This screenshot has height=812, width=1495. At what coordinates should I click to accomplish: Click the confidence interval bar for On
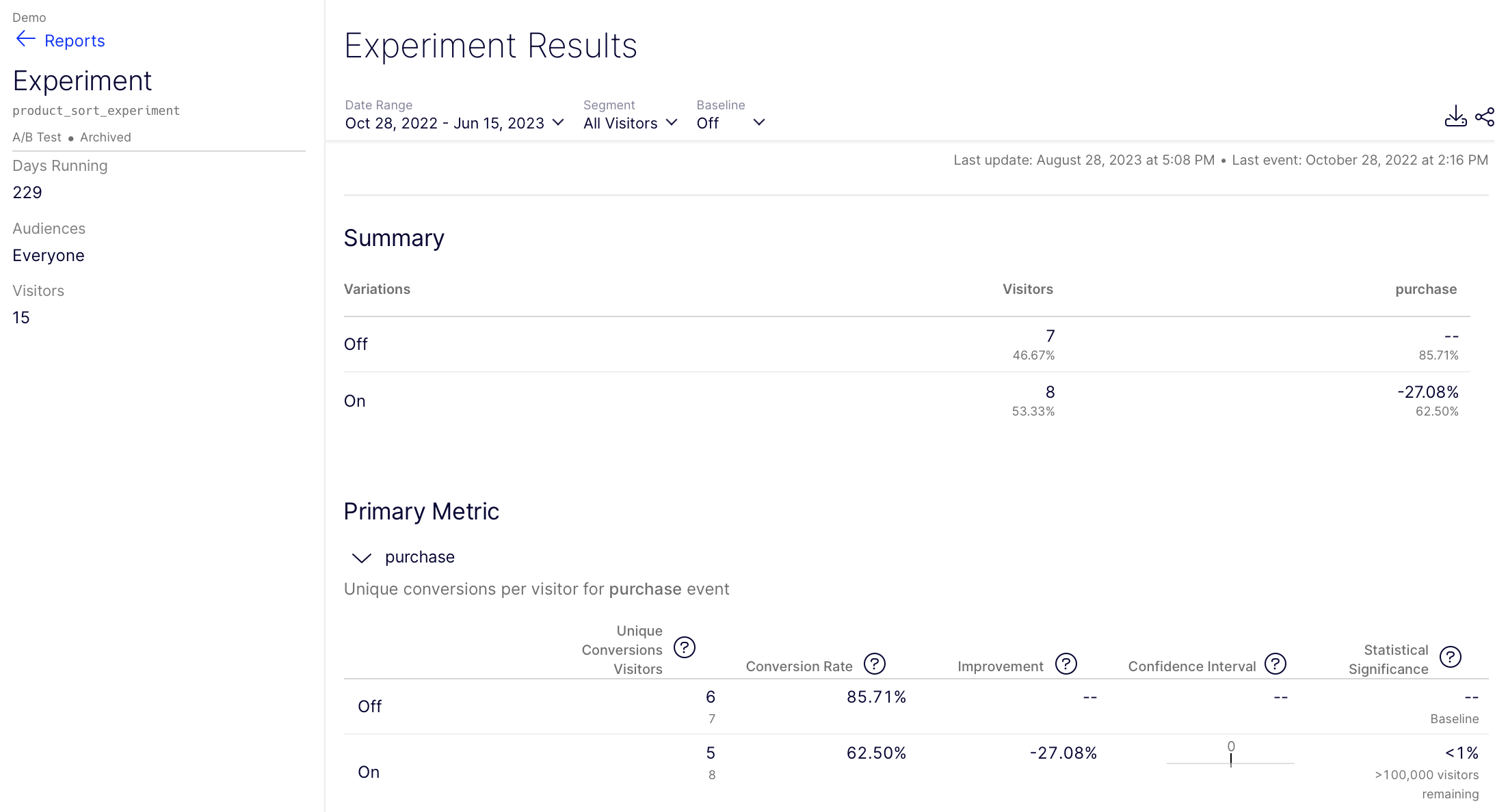tap(1230, 759)
